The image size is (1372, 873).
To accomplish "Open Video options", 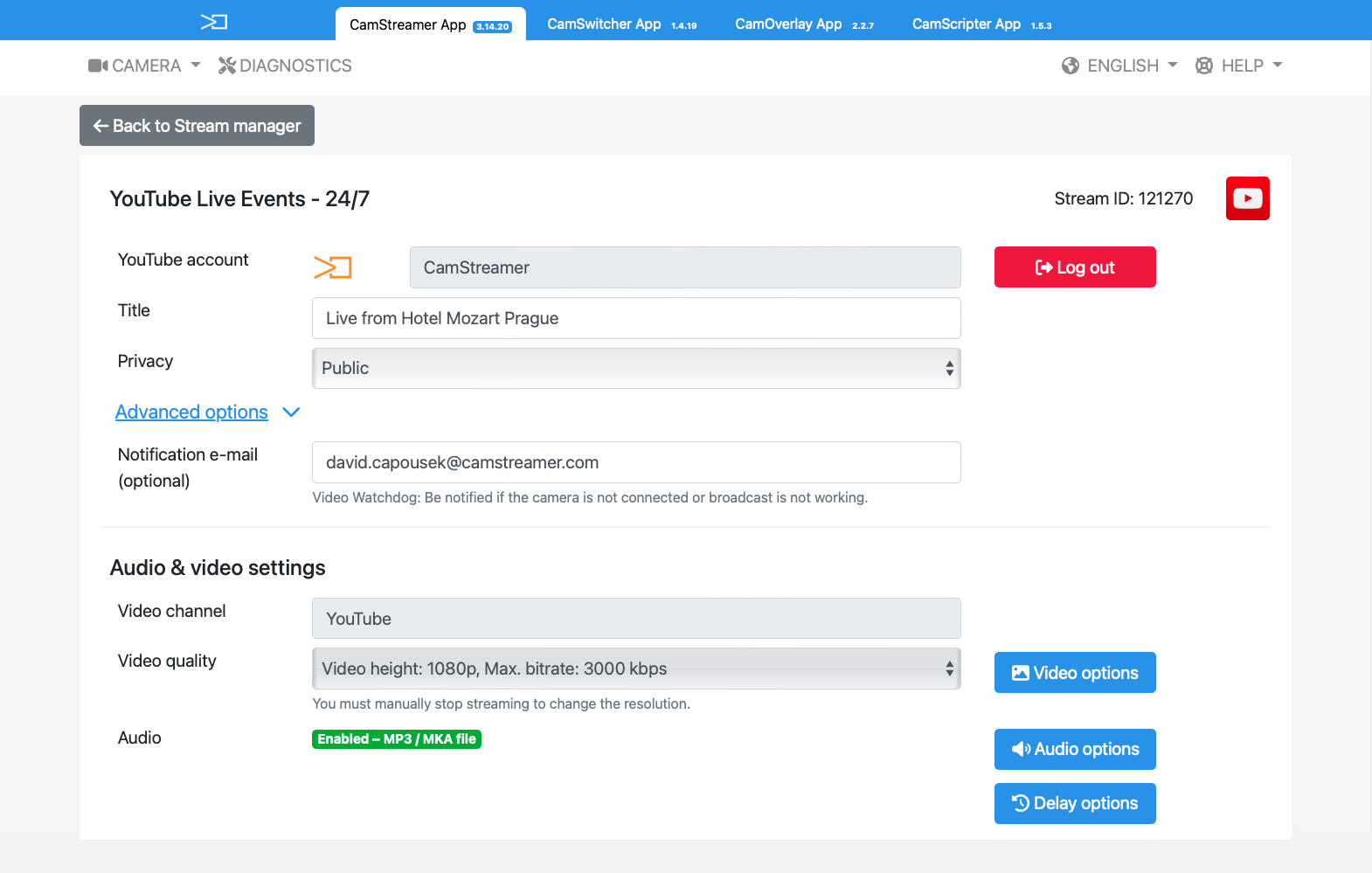I will coord(1075,673).
